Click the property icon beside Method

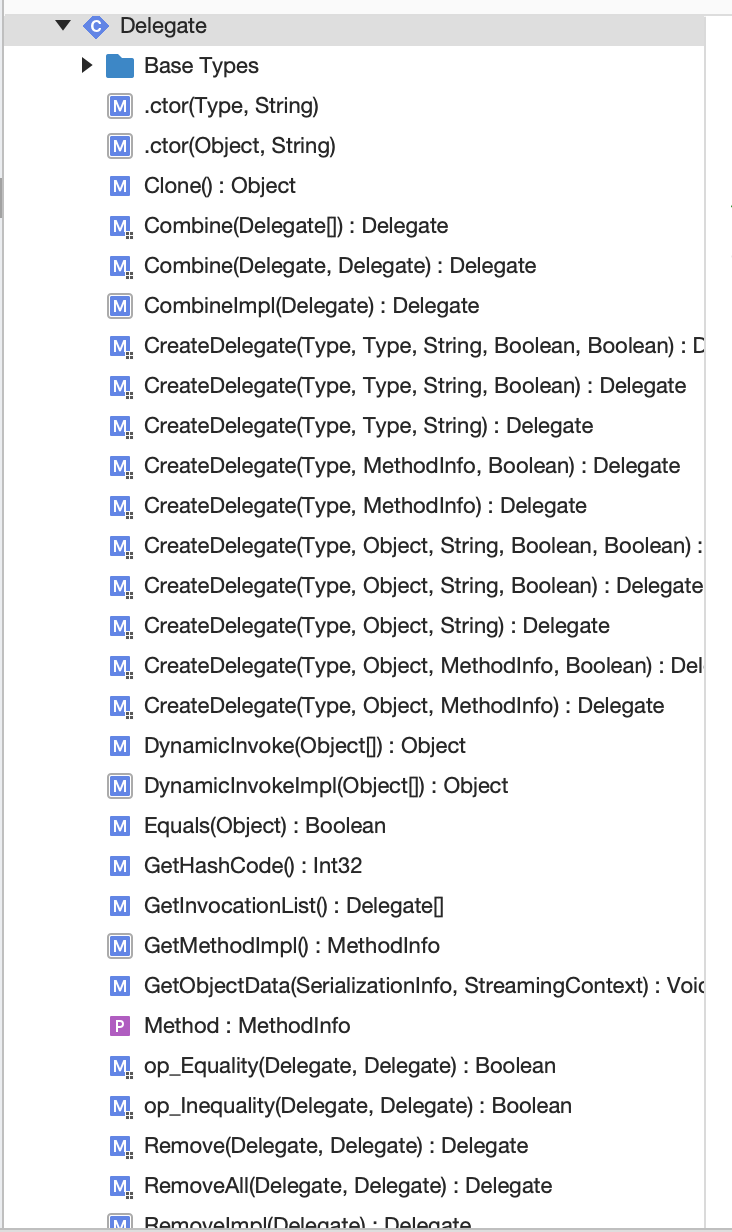pyautogui.click(x=120, y=1026)
